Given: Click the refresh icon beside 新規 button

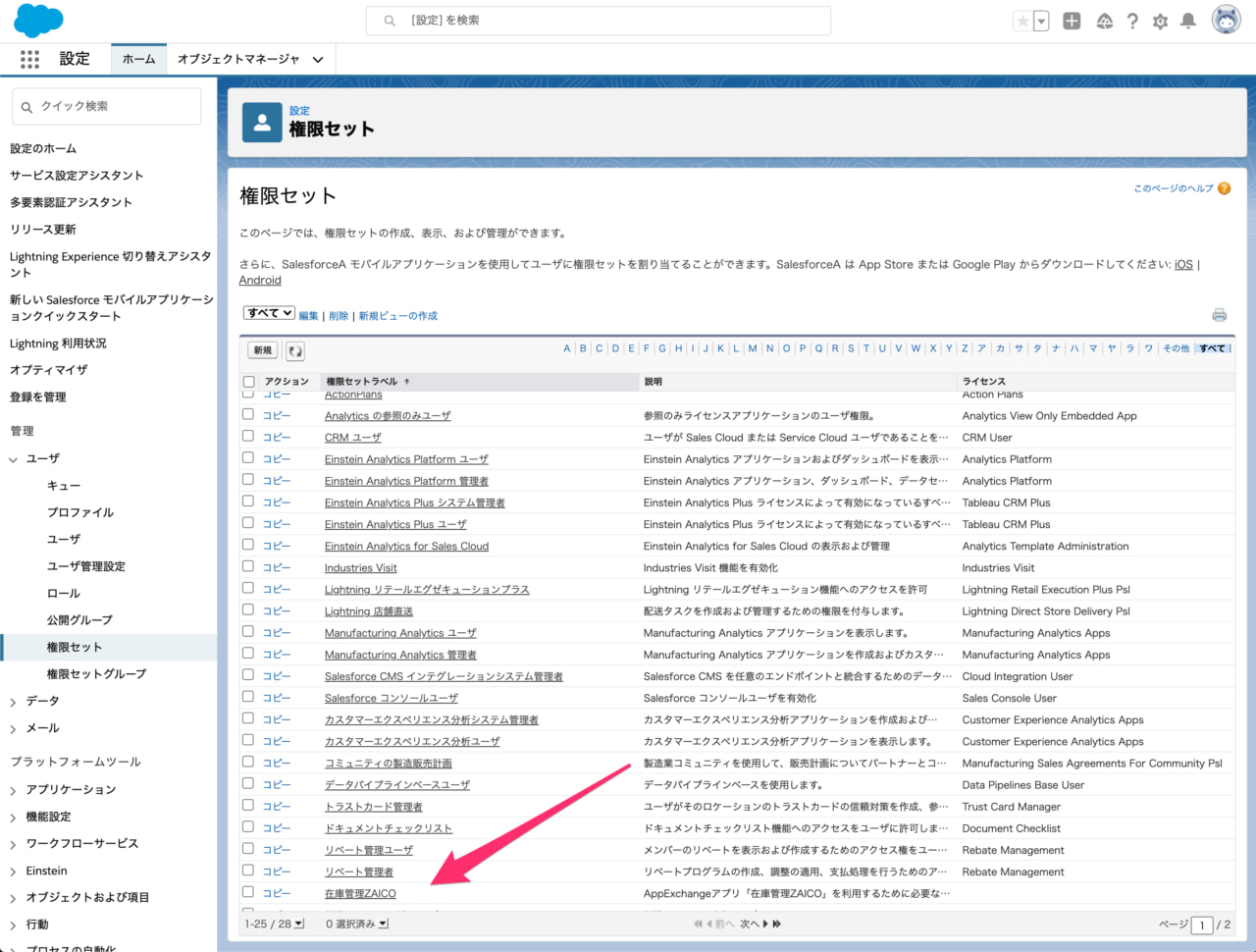Looking at the screenshot, I should [x=294, y=350].
